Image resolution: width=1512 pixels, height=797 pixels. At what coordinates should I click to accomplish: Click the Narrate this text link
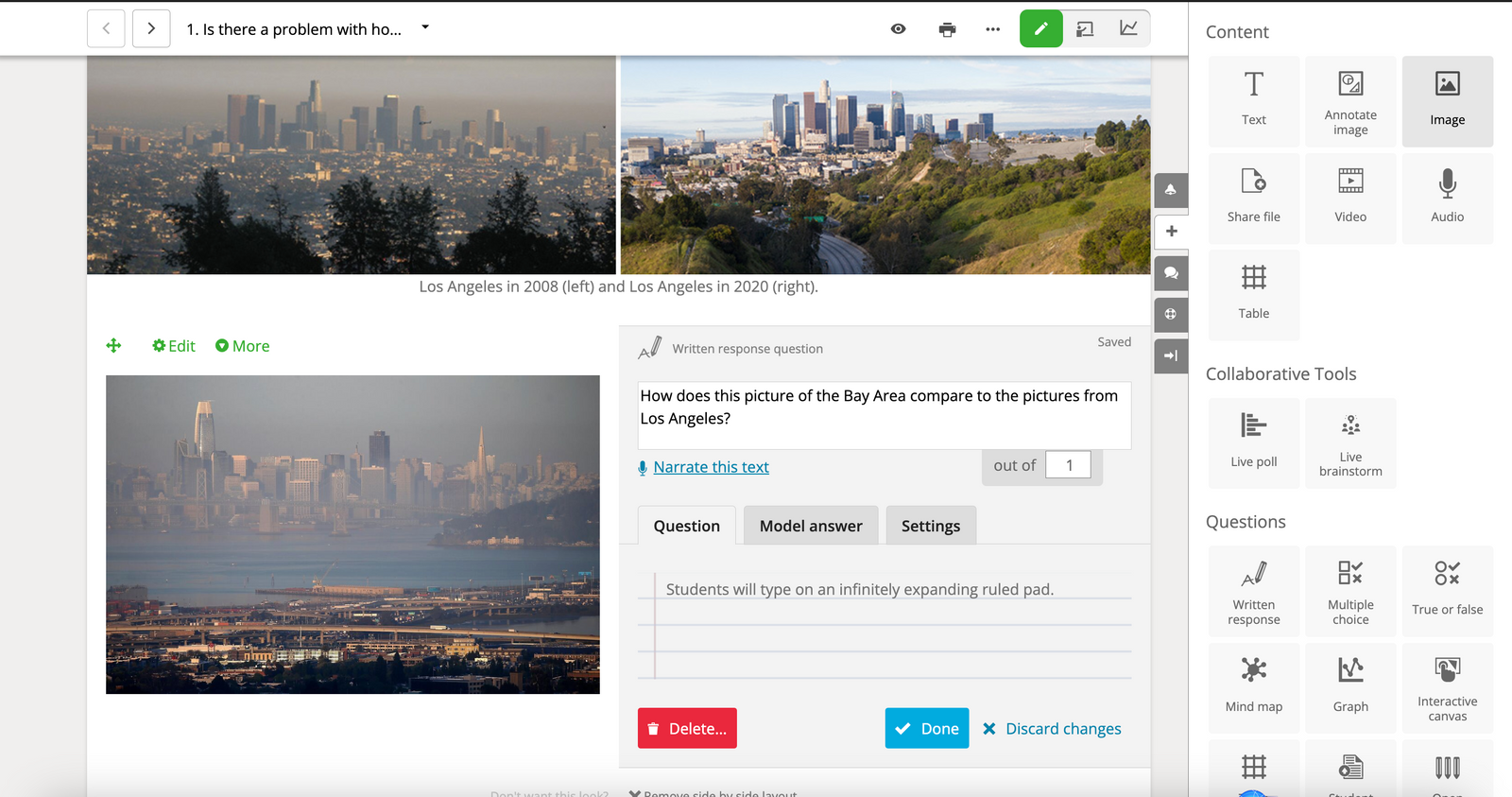711,467
